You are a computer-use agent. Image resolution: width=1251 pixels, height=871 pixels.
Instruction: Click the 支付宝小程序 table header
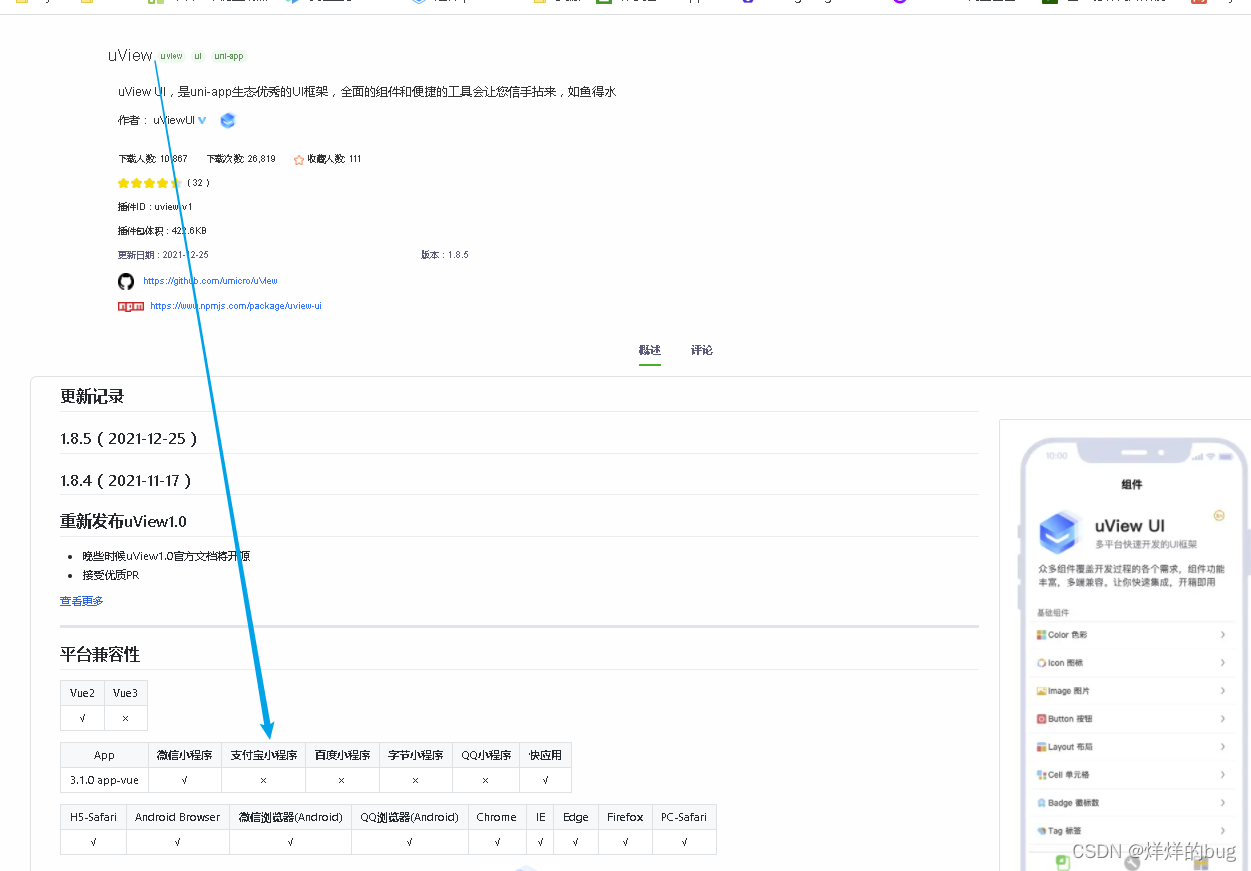pyautogui.click(x=264, y=755)
